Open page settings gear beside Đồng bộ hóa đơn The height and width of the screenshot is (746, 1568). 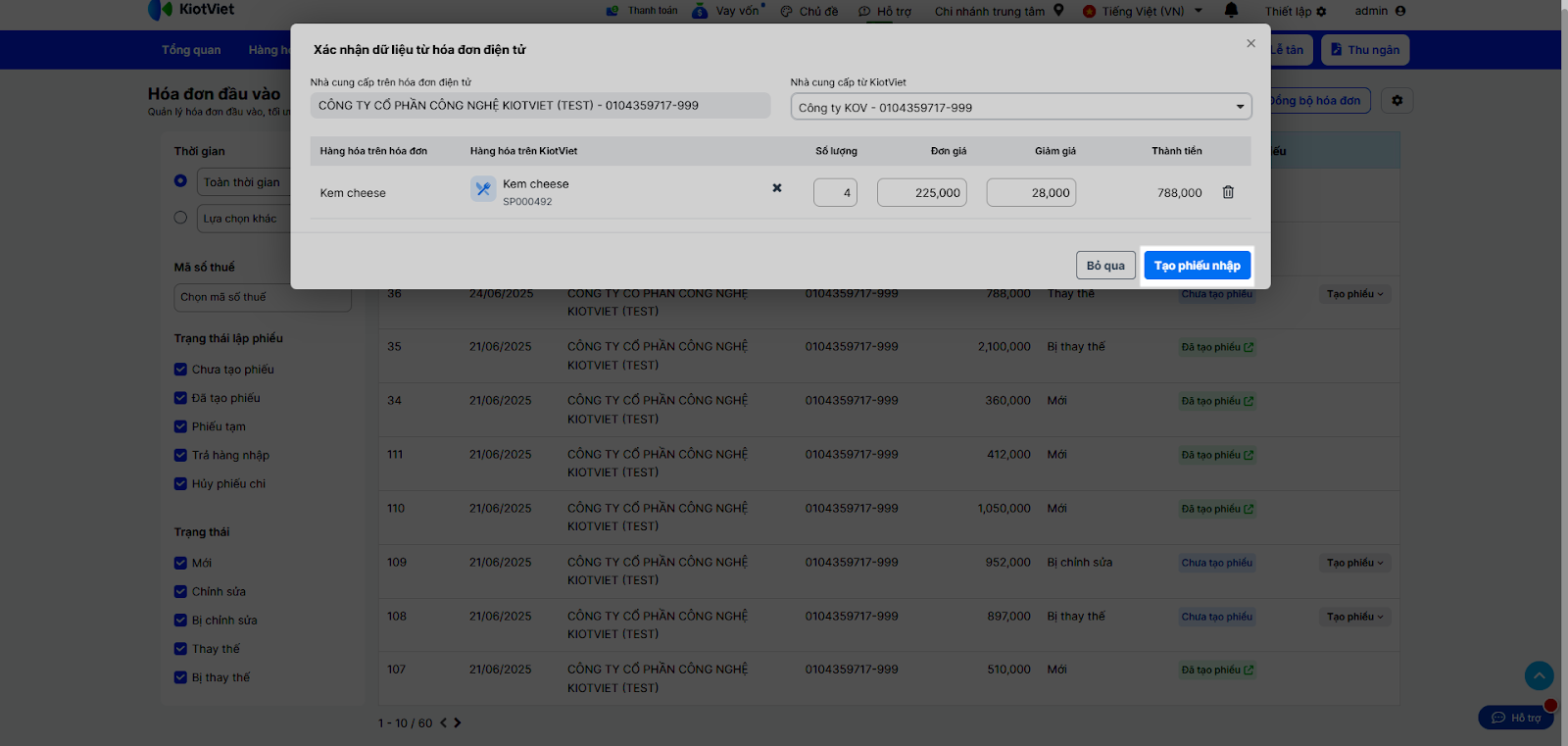point(1397,100)
